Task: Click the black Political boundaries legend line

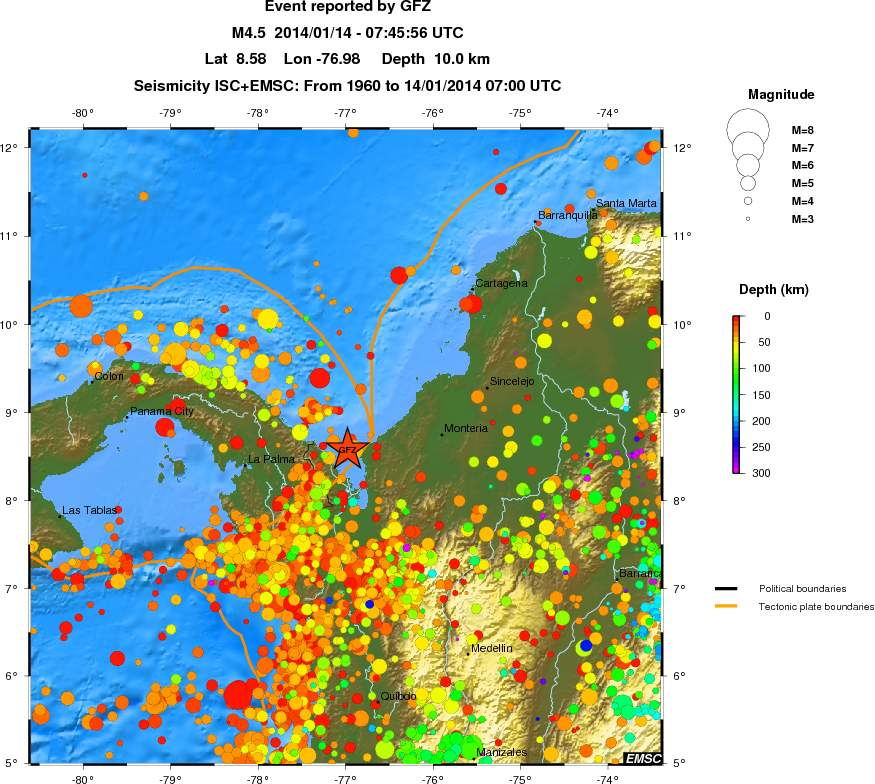Action: (x=726, y=589)
